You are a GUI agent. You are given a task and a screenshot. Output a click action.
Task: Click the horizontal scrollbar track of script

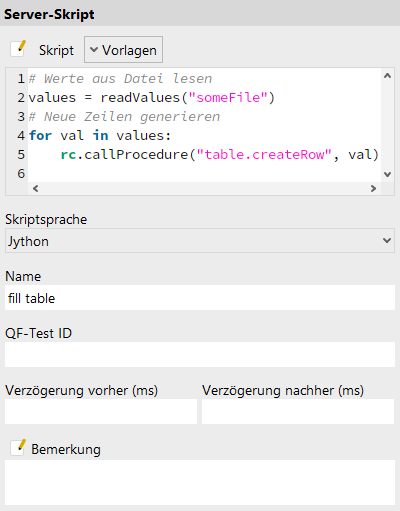click(204, 189)
